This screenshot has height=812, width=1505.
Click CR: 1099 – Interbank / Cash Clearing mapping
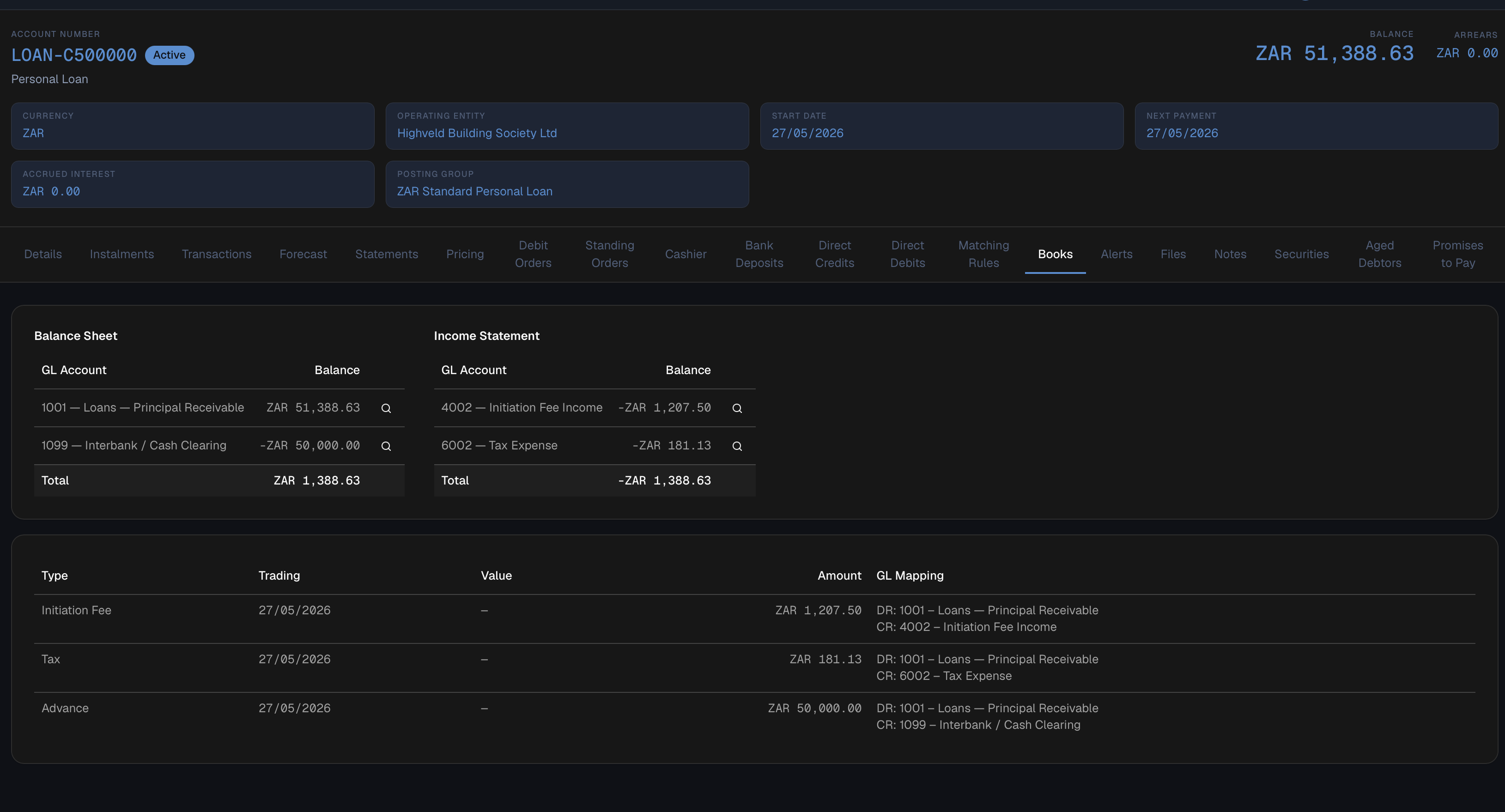pos(978,726)
